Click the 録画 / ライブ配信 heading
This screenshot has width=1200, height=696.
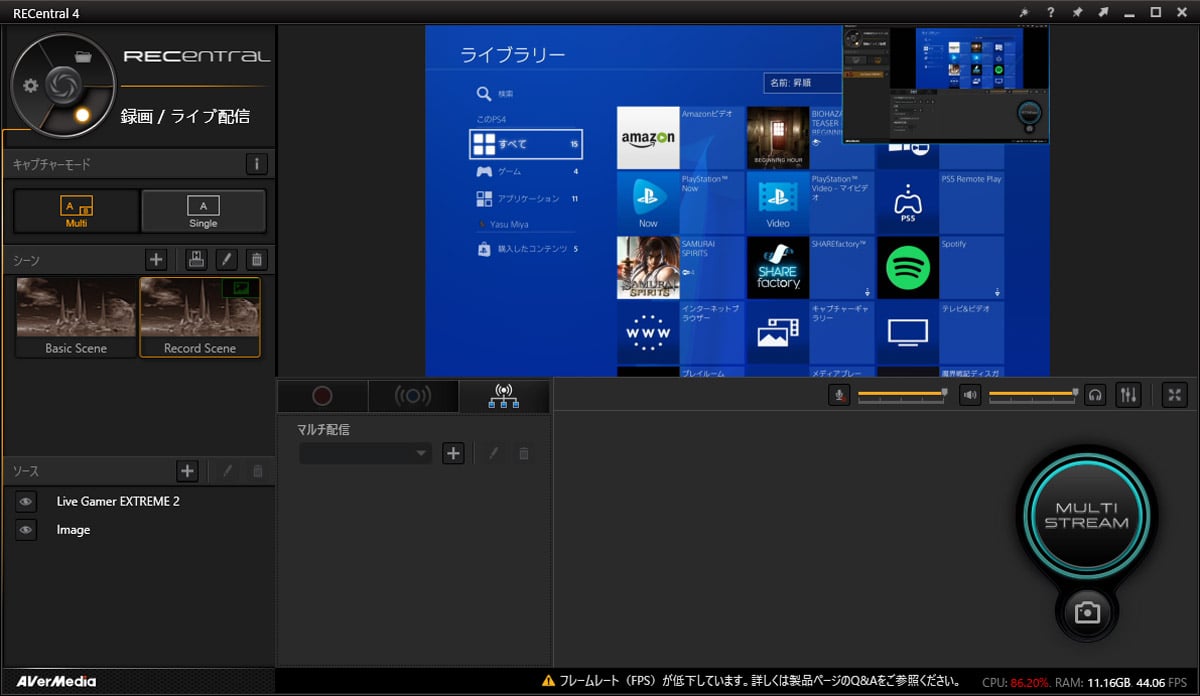(x=185, y=116)
